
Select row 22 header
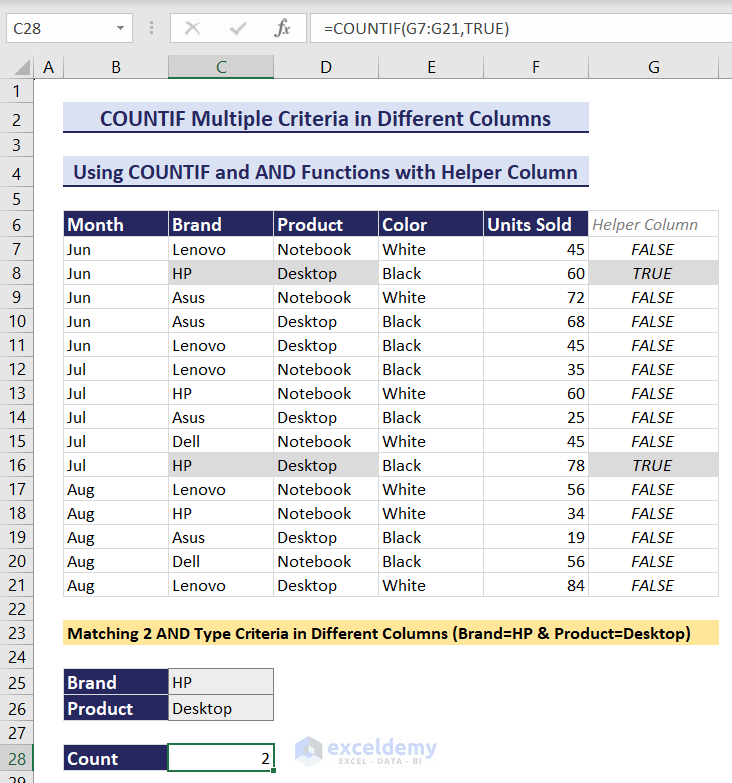[x=16, y=609]
